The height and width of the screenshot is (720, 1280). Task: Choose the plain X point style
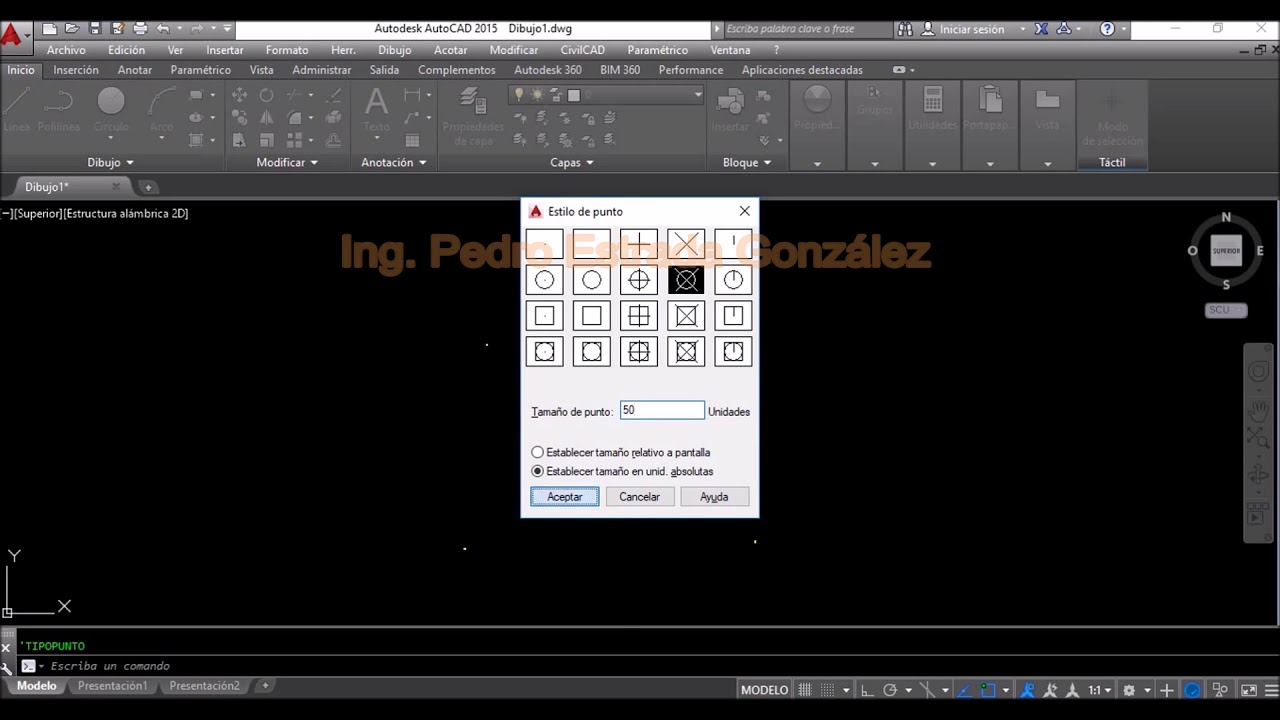[686, 244]
